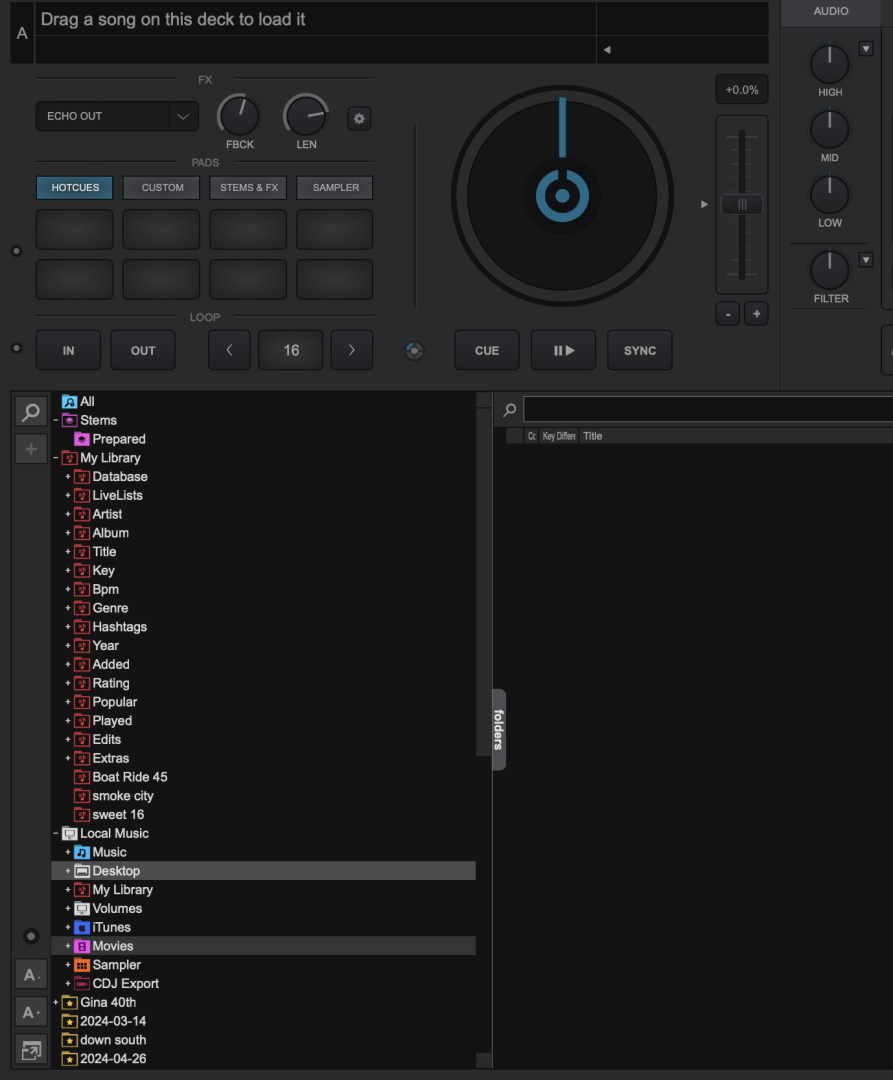Toggle the folders side panel tab
The height and width of the screenshot is (1080, 893).
[499, 729]
